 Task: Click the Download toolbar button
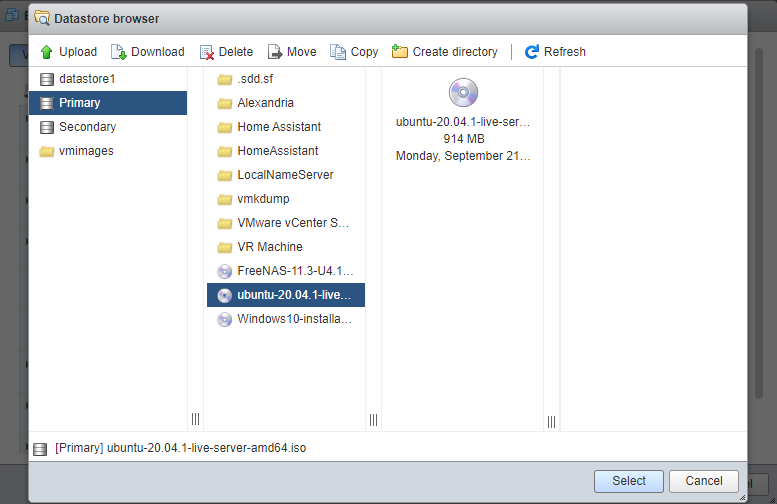click(x=148, y=52)
